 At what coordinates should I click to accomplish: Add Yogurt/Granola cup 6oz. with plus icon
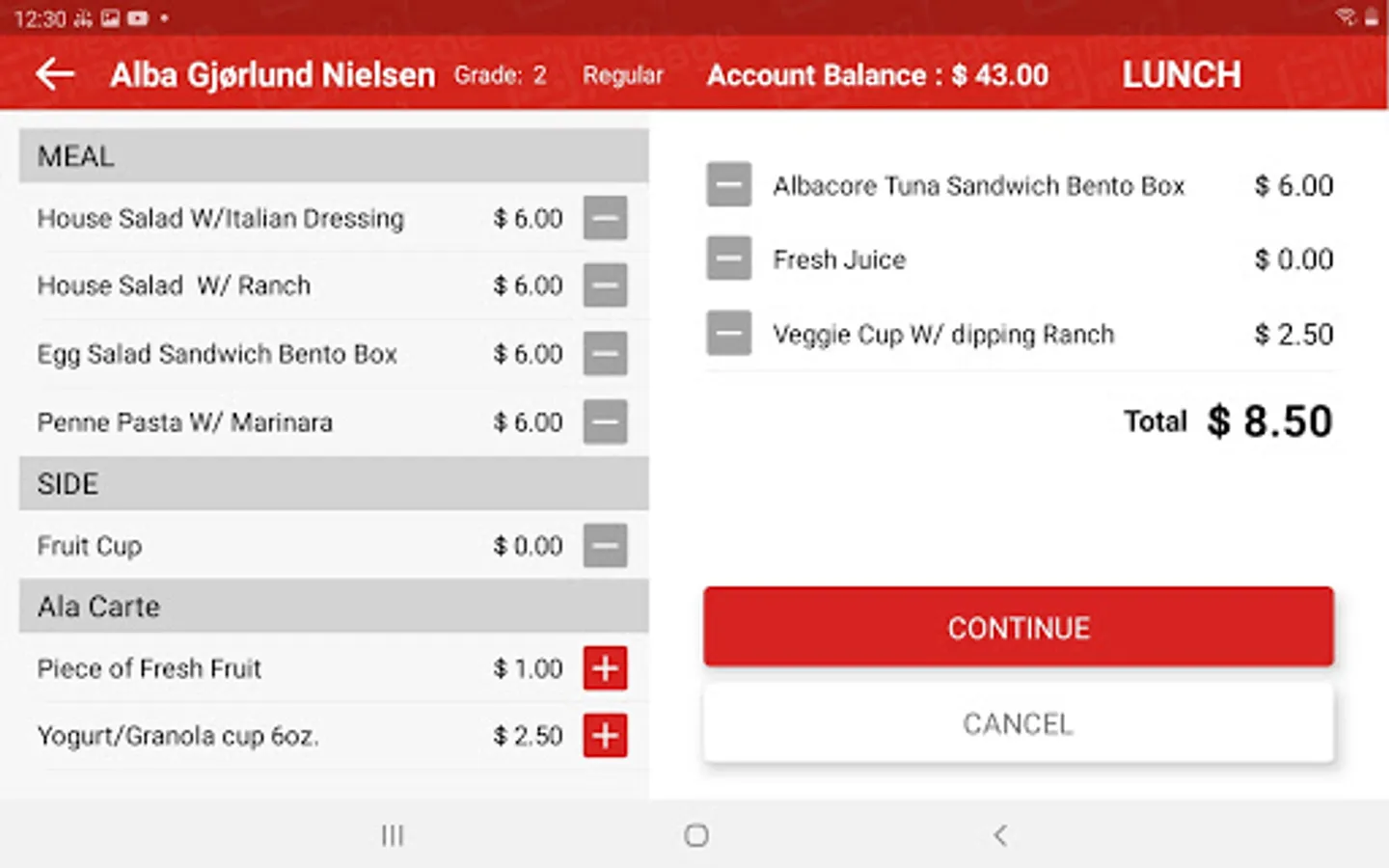point(605,736)
